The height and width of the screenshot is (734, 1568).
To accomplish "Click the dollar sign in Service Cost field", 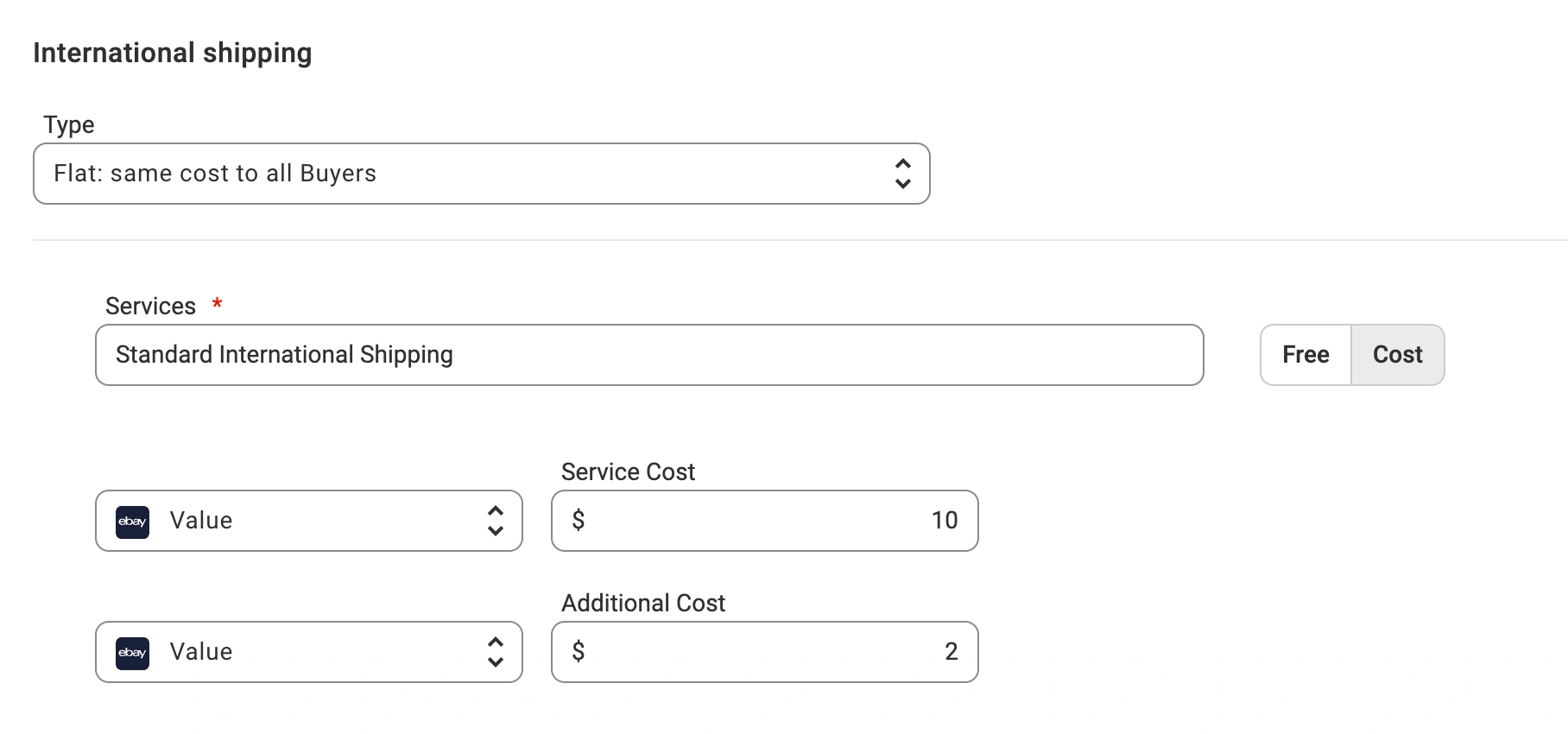I will [x=579, y=521].
